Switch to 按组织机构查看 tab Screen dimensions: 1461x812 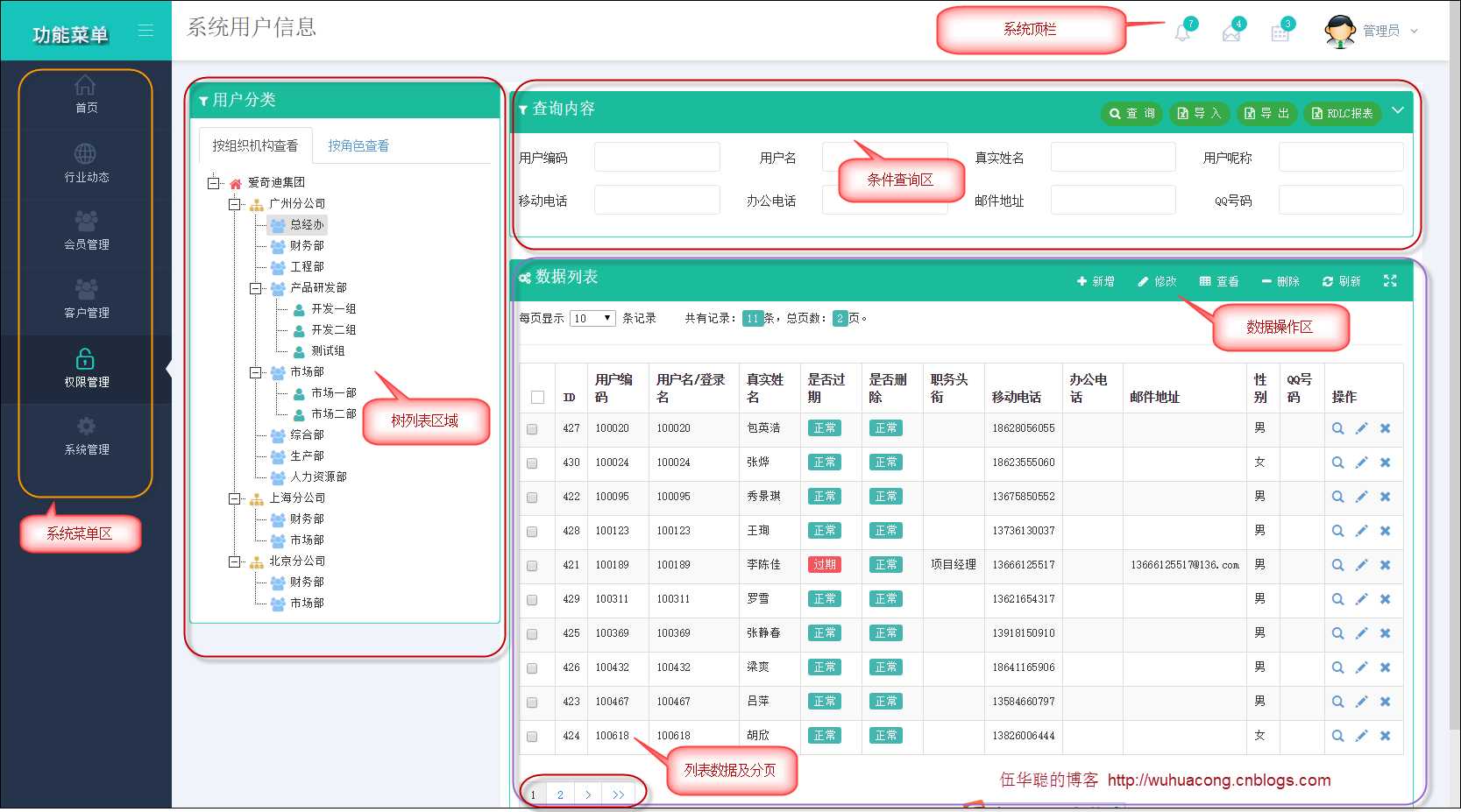pos(255,145)
